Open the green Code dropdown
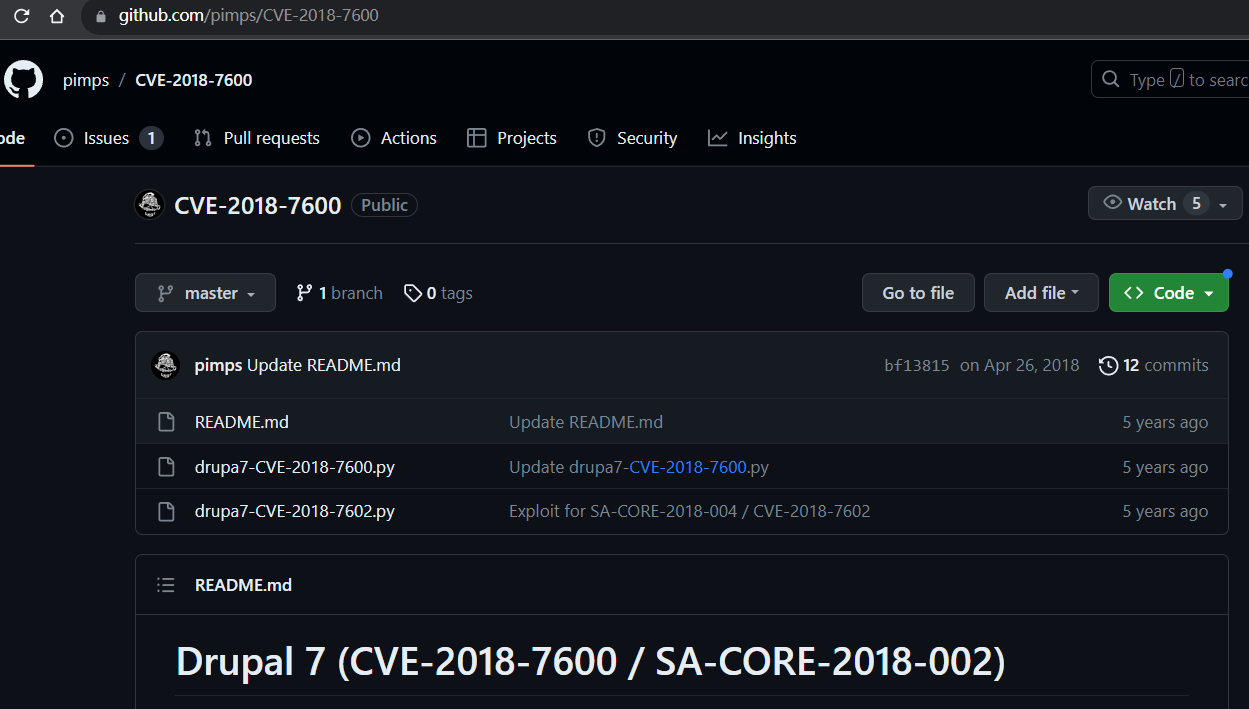 point(1169,293)
